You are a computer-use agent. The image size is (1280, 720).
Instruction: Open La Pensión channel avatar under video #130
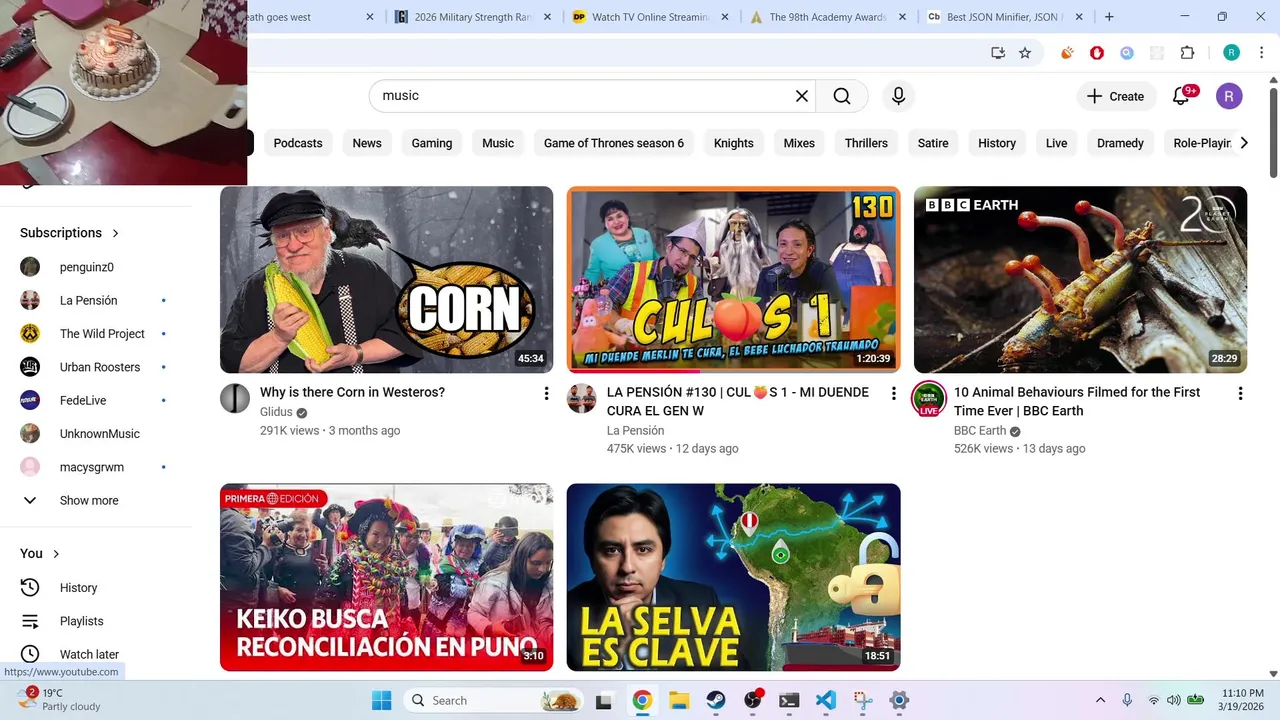click(x=582, y=398)
